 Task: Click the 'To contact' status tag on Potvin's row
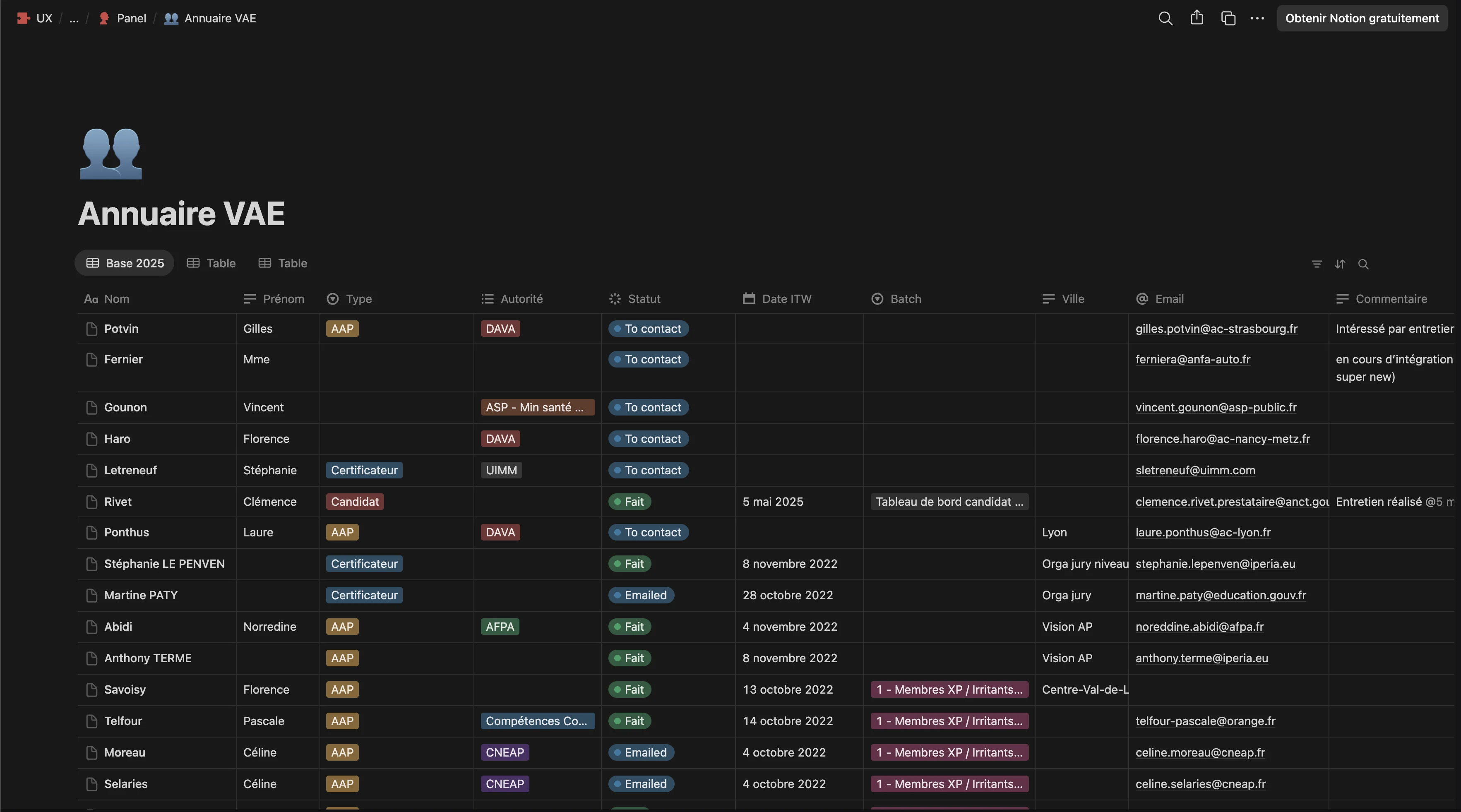(648, 329)
